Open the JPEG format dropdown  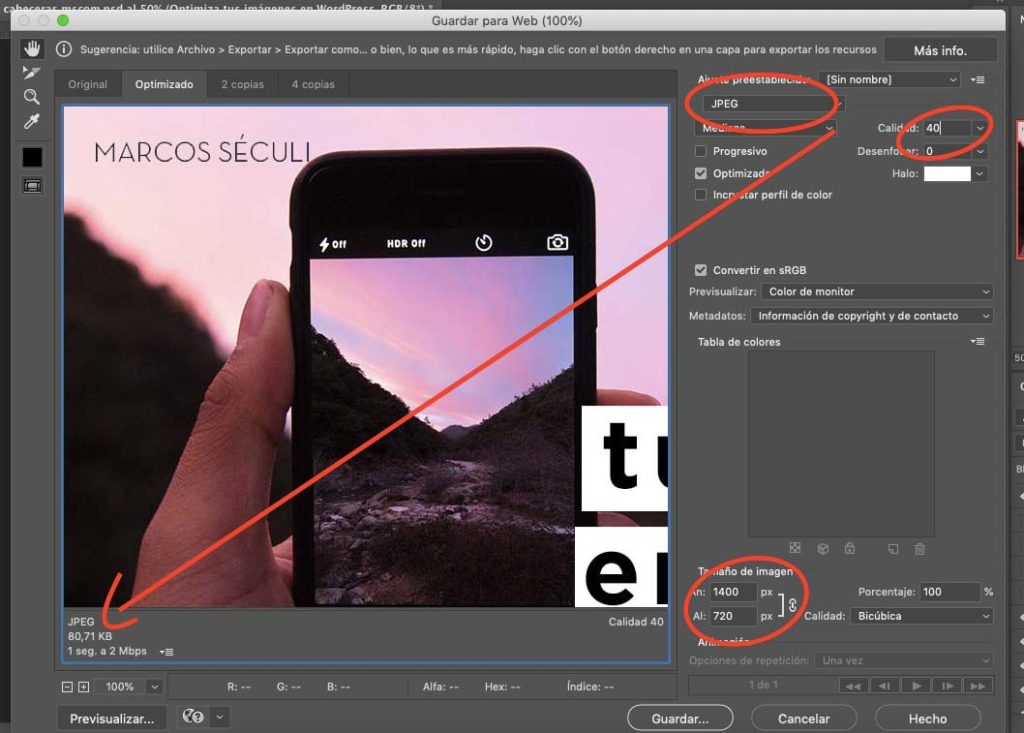click(774, 104)
